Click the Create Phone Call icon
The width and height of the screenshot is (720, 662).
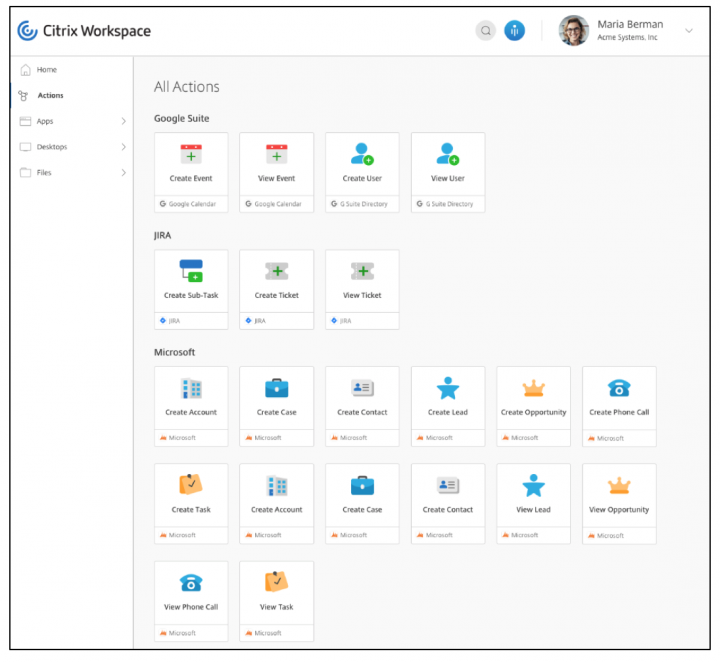tap(619, 388)
